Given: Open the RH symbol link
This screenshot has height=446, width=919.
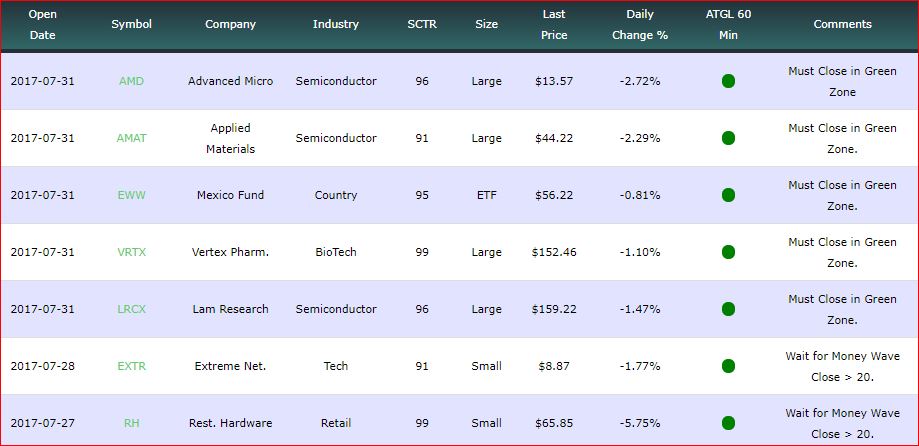Looking at the screenshot, I should (x=131, y=423).
